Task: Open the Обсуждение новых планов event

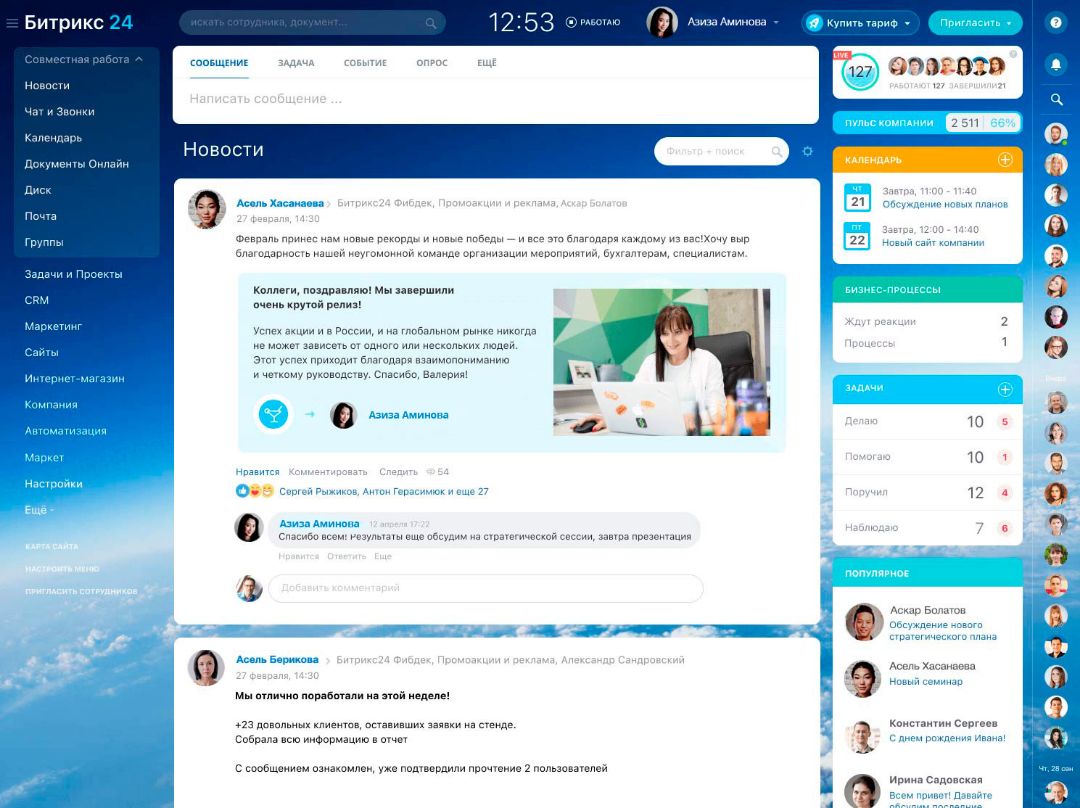Action: (945, 204)
